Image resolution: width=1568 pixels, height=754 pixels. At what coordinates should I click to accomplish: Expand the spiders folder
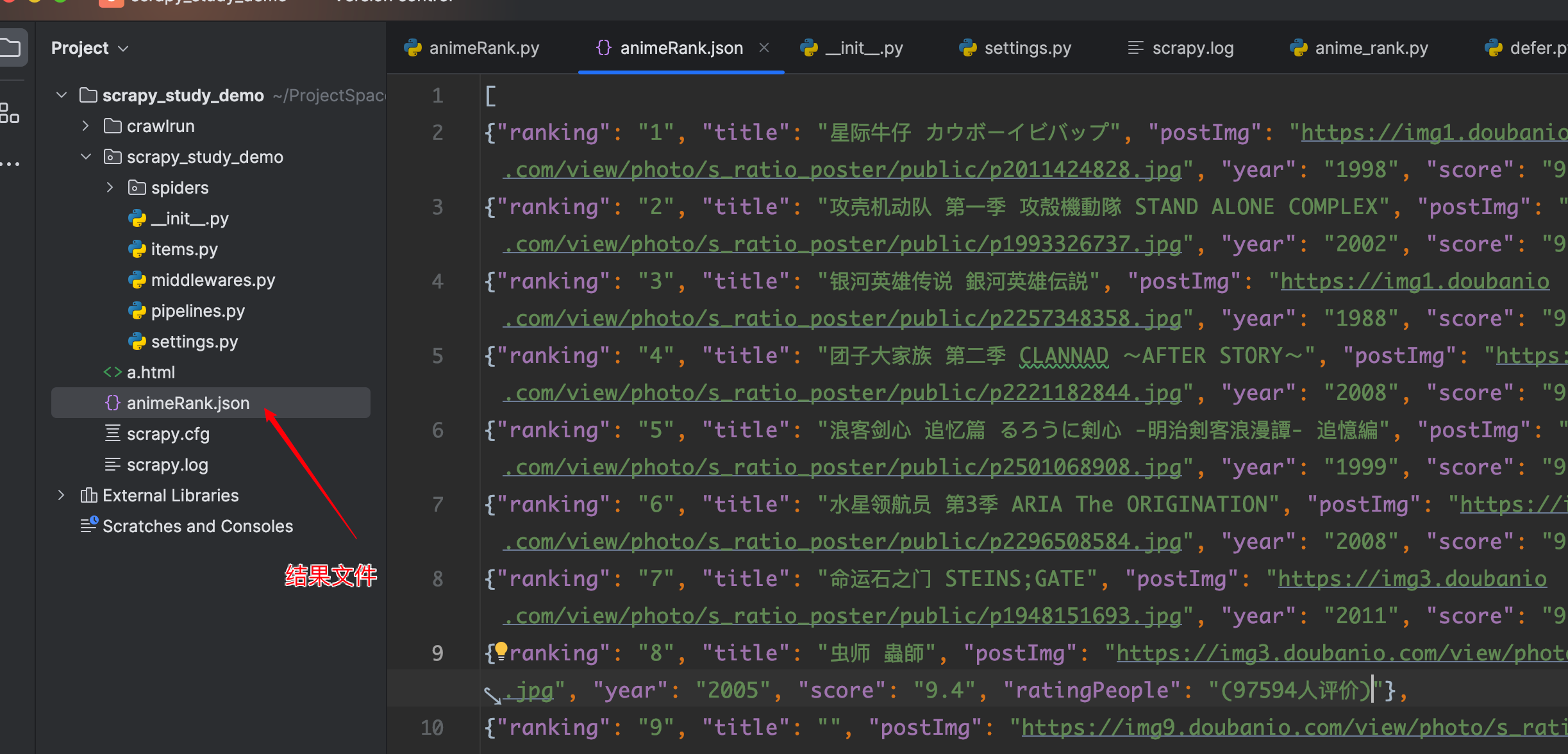point(110,188)
